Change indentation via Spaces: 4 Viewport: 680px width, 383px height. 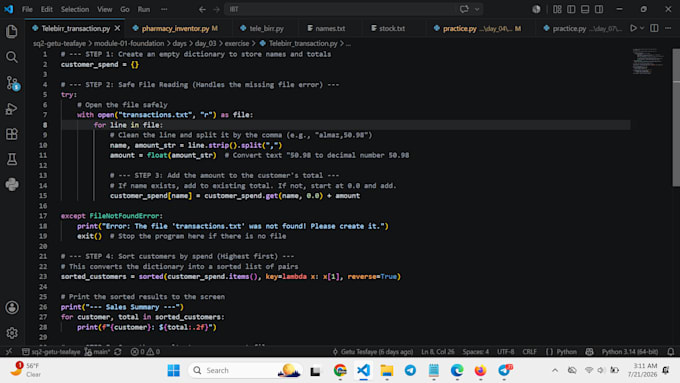pos(476,352)
